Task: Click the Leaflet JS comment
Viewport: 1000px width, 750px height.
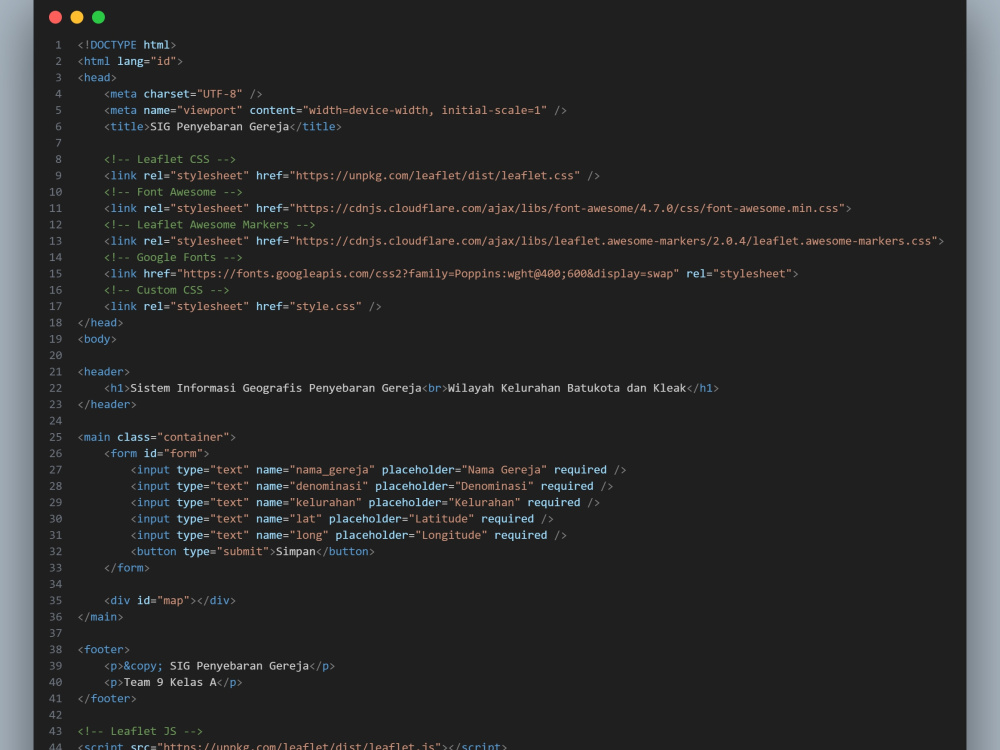Action: 140,732
